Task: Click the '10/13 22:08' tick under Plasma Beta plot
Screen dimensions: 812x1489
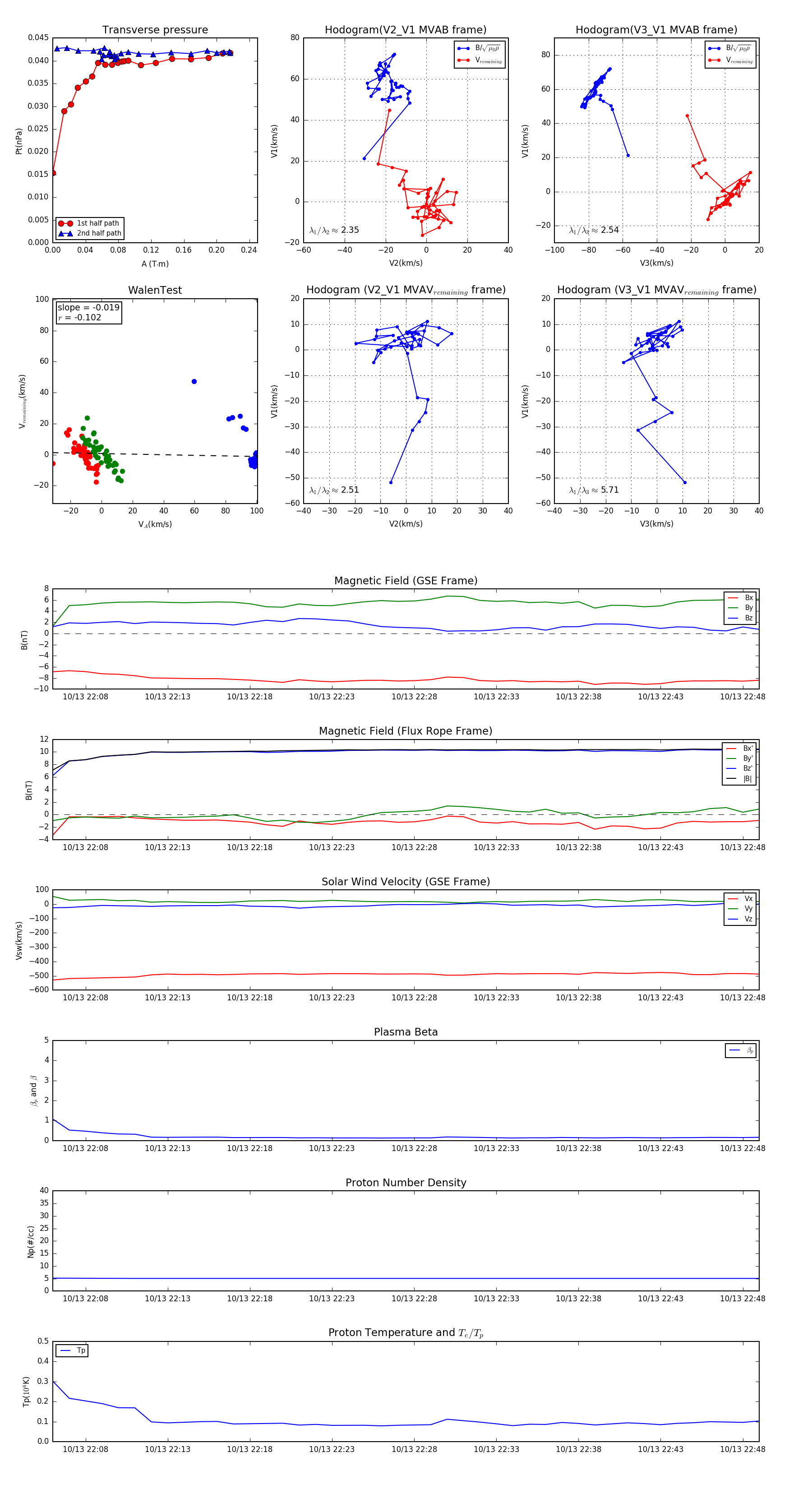Action: (86, 1148)
